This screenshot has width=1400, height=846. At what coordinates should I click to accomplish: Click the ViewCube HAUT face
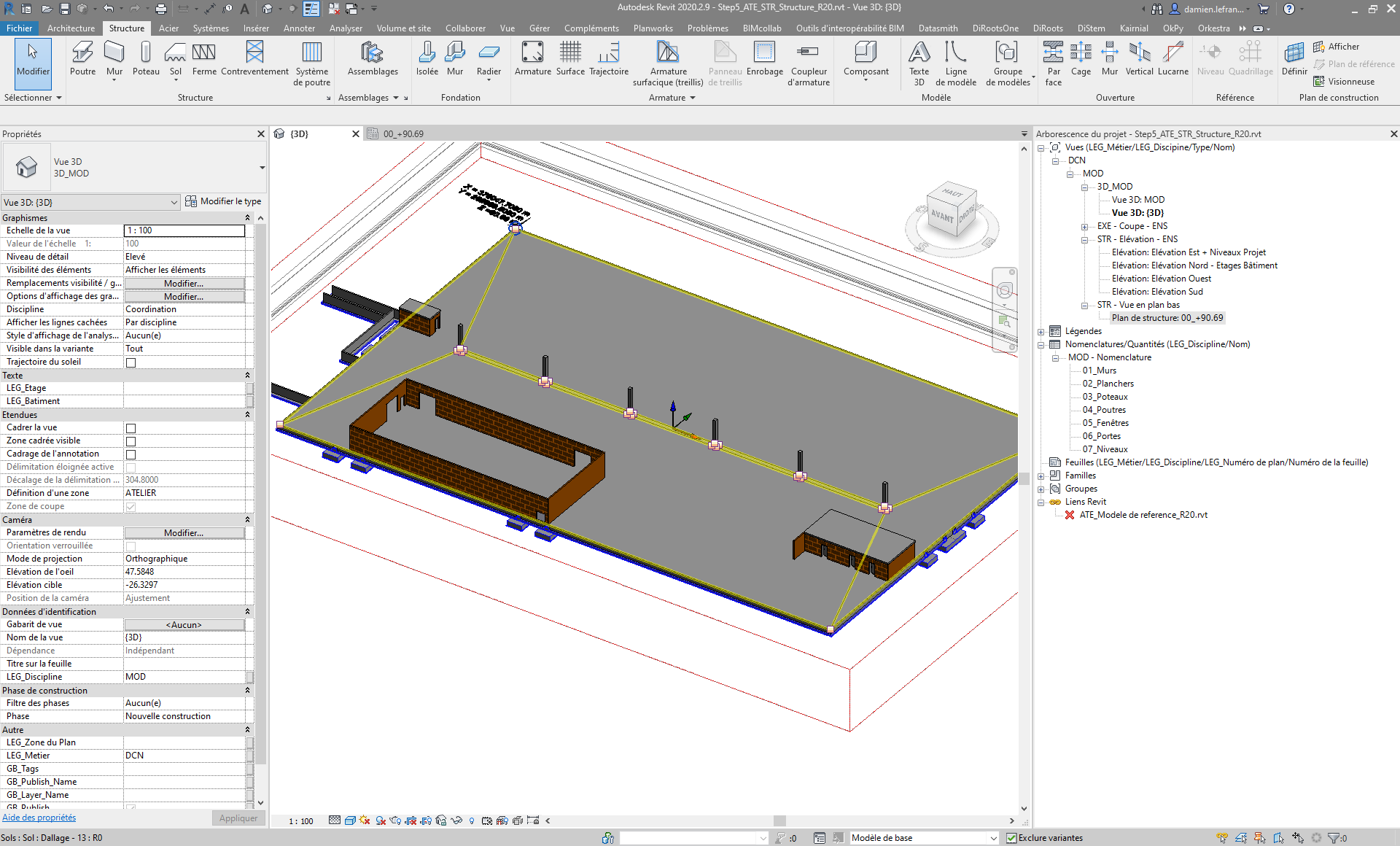[952, 193]
